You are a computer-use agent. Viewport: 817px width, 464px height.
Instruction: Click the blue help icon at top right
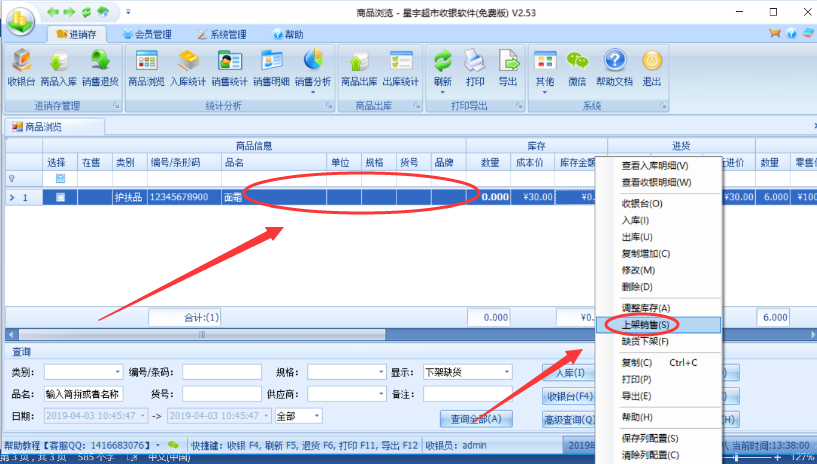[x=791, y=33]
